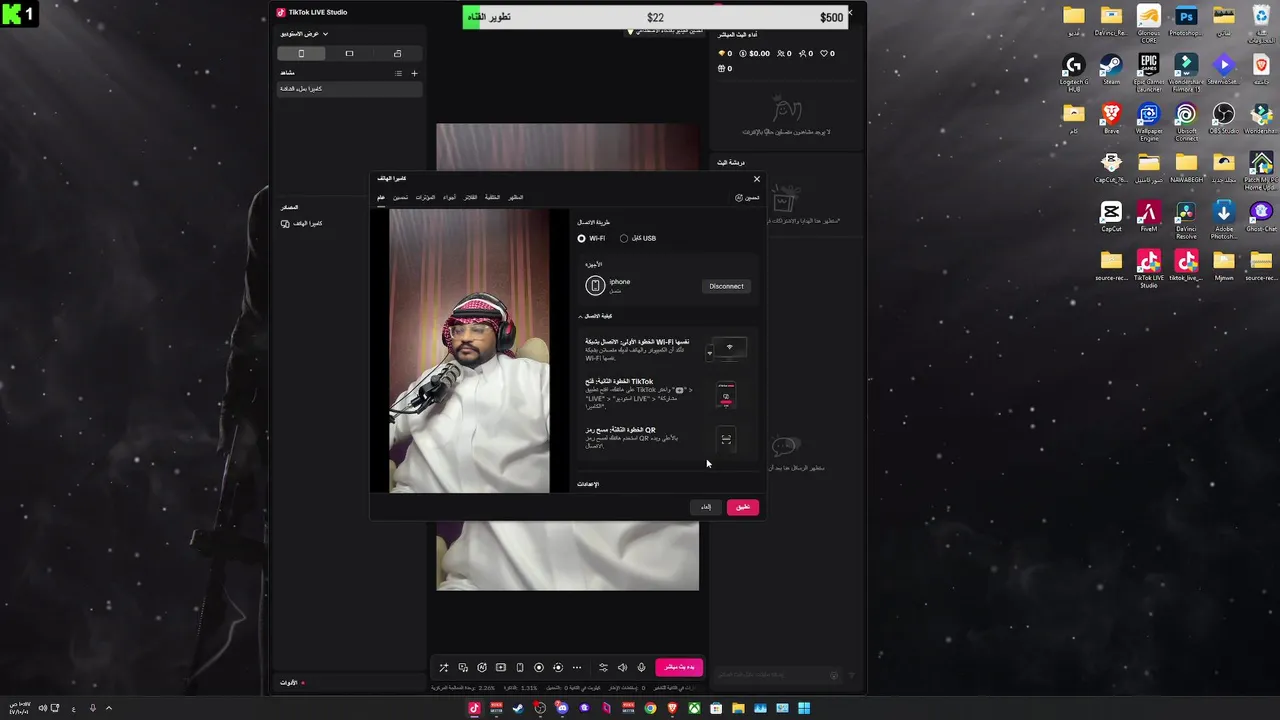Toggle the microphone icon in bottom toolbar
The image size is (1280, 720).
[x=641, y=667]
